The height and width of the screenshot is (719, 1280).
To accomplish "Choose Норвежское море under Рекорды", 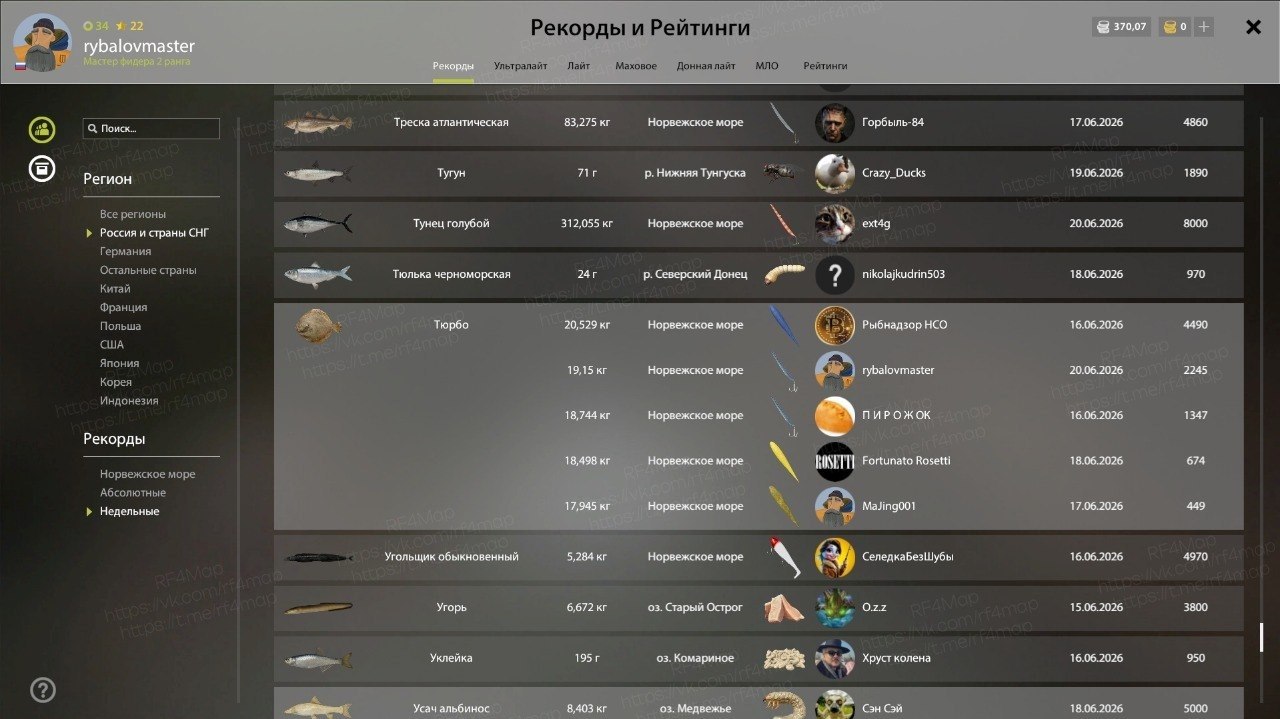I will [x=147, y=474].
